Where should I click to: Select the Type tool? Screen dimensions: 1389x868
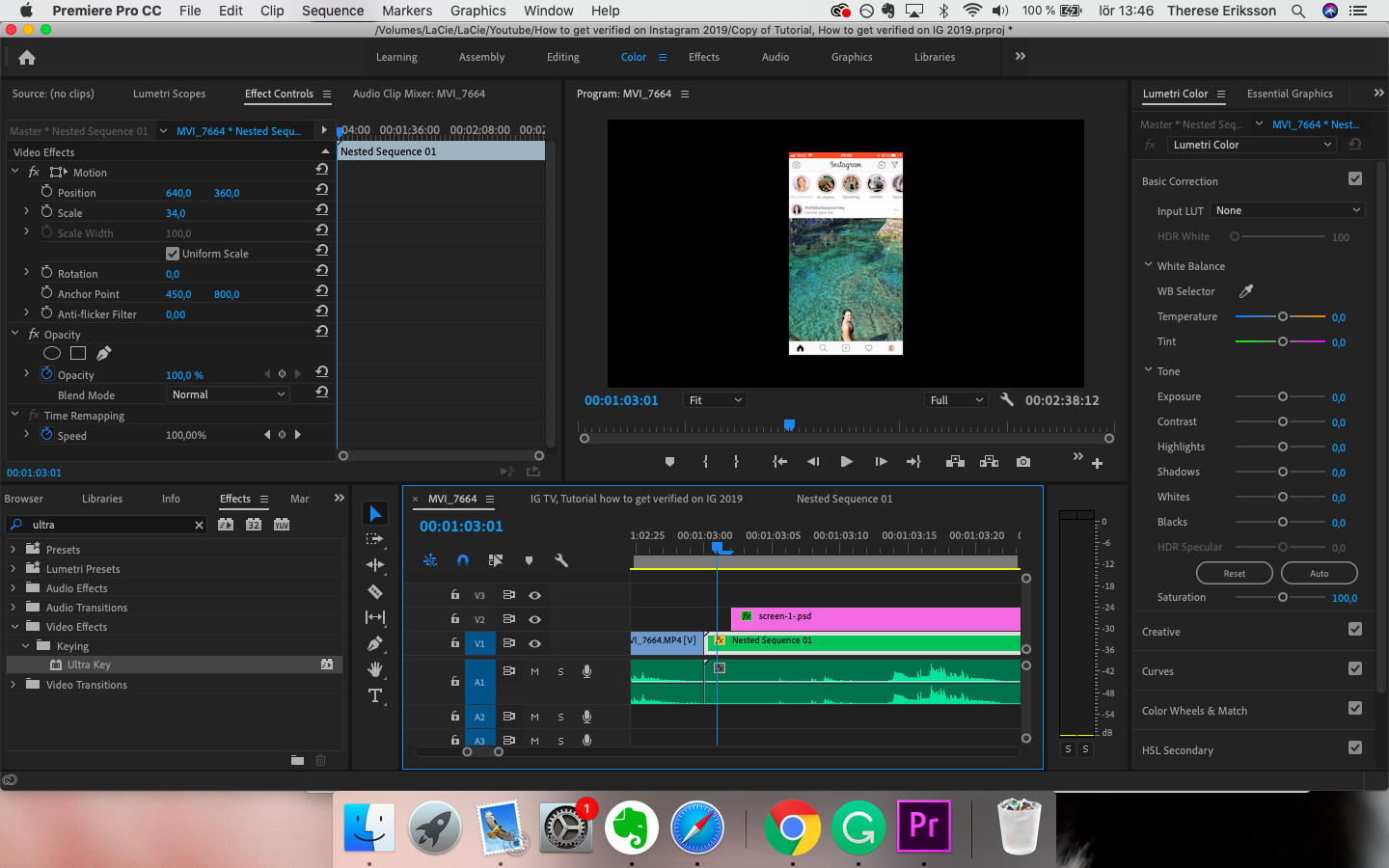click(375, 695)
